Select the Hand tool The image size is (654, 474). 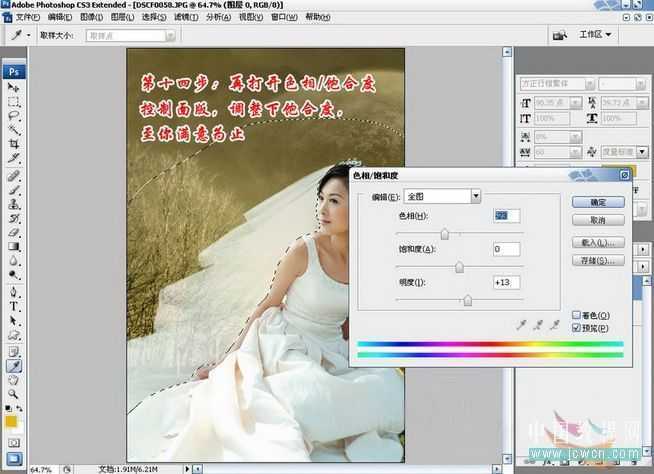[13, 380]
